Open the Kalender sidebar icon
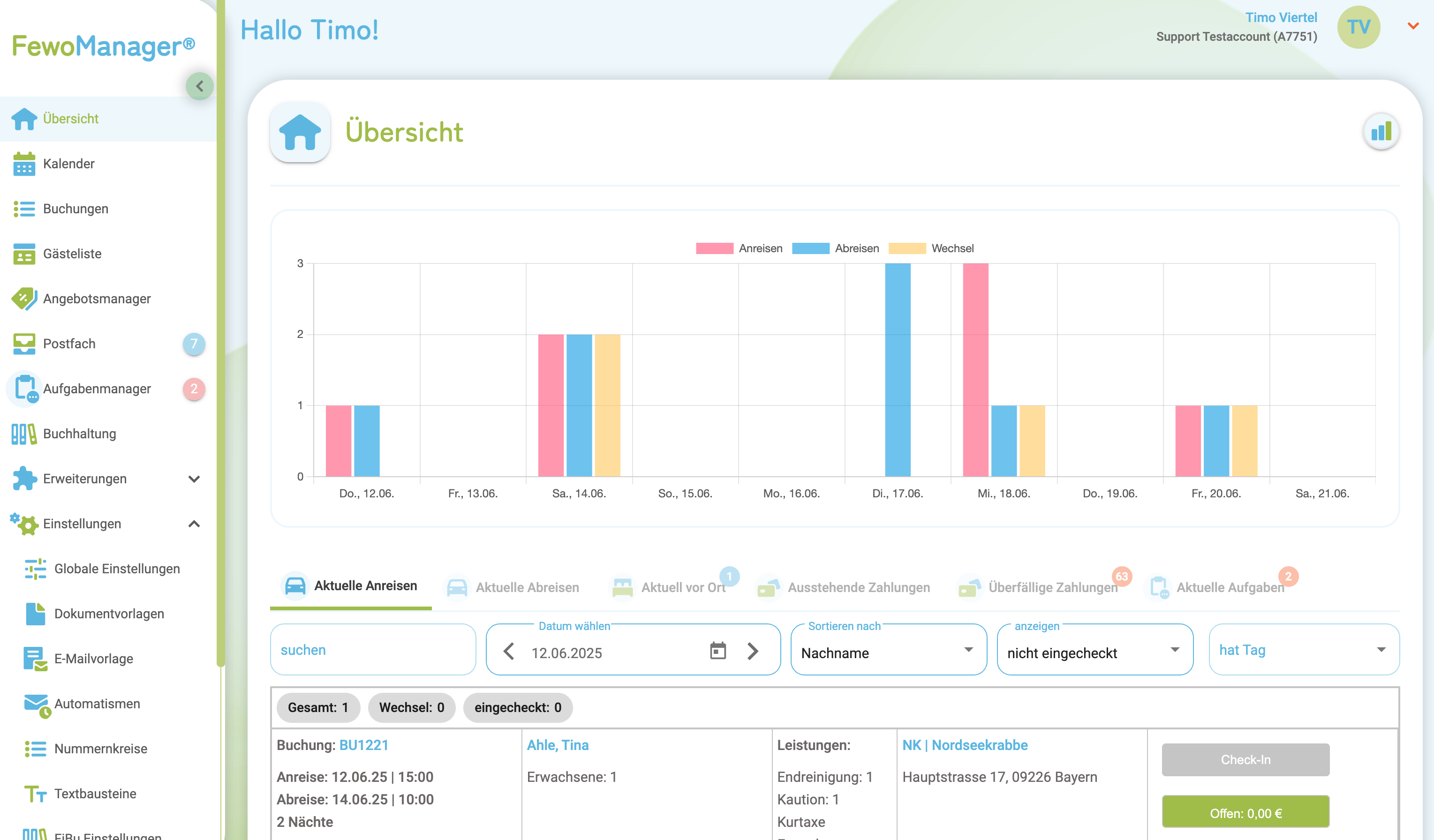 point(24,164)
